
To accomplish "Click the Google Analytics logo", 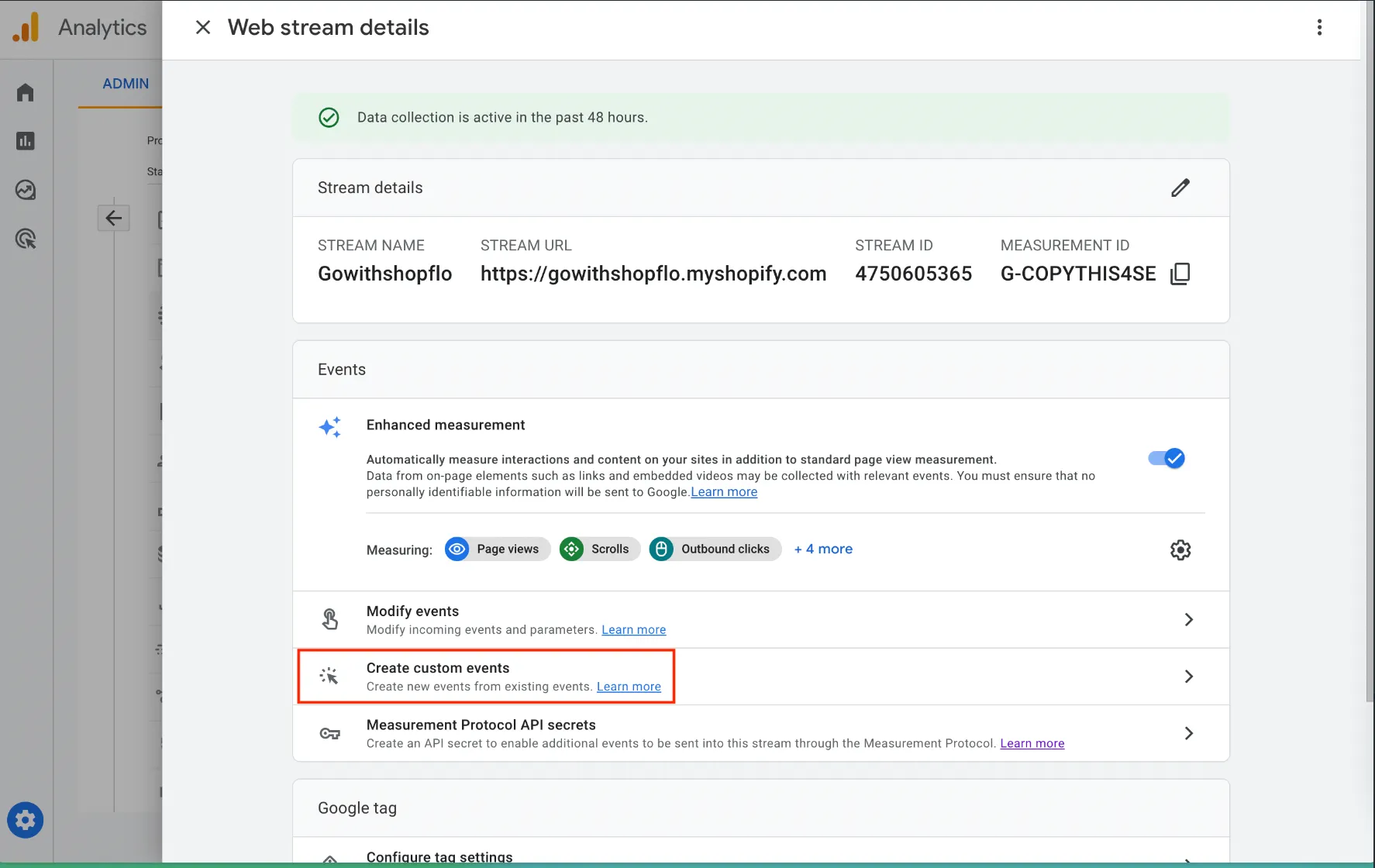I will click(26, 27).
